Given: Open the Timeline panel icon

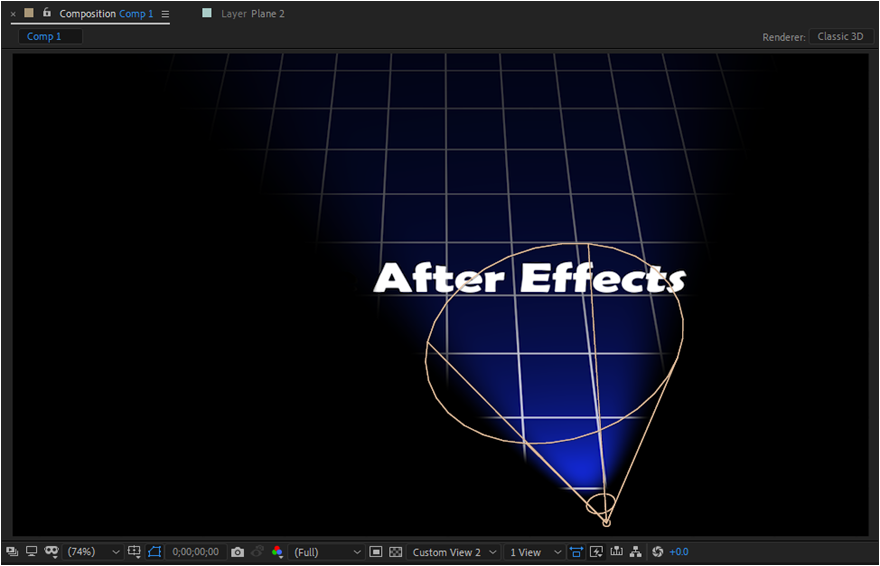Looking at the screenshot, I should 616,552.
